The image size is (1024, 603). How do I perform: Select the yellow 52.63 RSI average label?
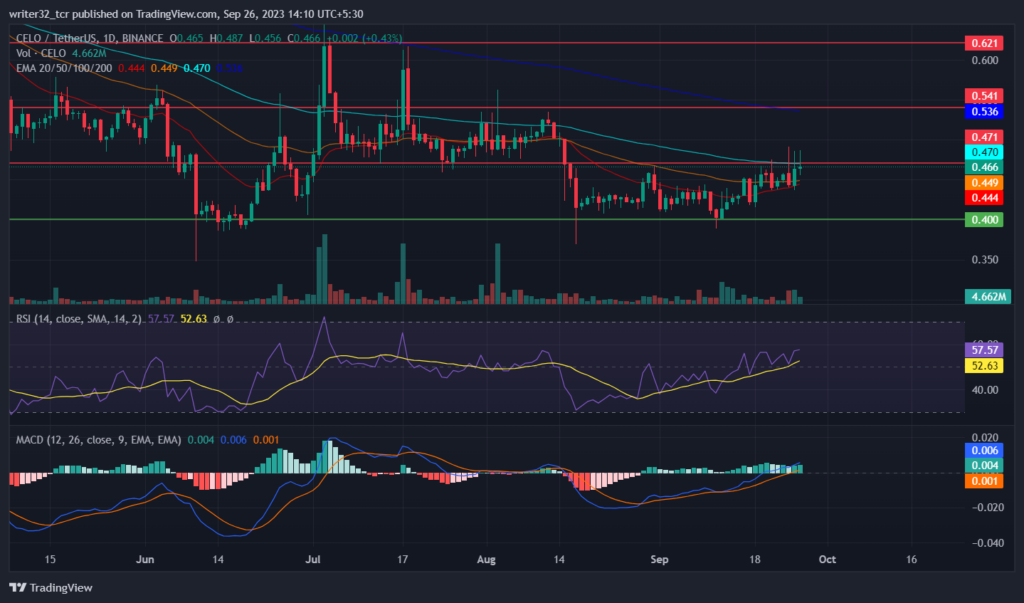pyautogui.click(x=984, y=365)
